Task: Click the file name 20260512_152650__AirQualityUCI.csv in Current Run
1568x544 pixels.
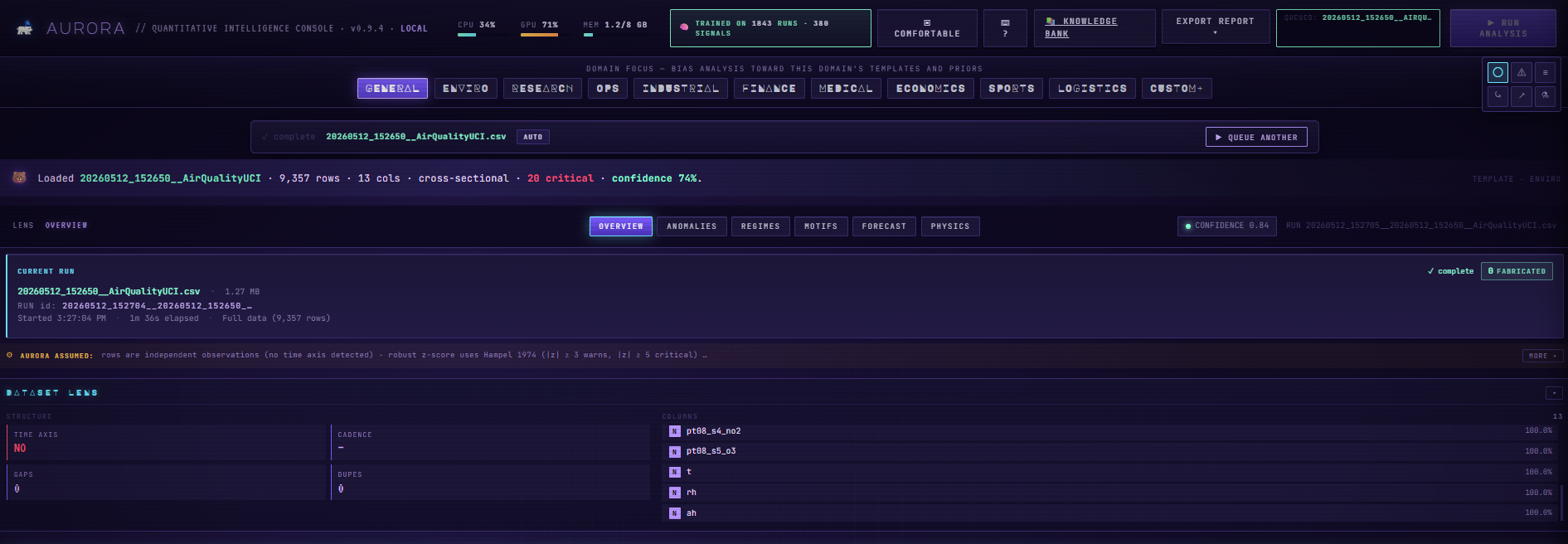Action: point(109,291)
